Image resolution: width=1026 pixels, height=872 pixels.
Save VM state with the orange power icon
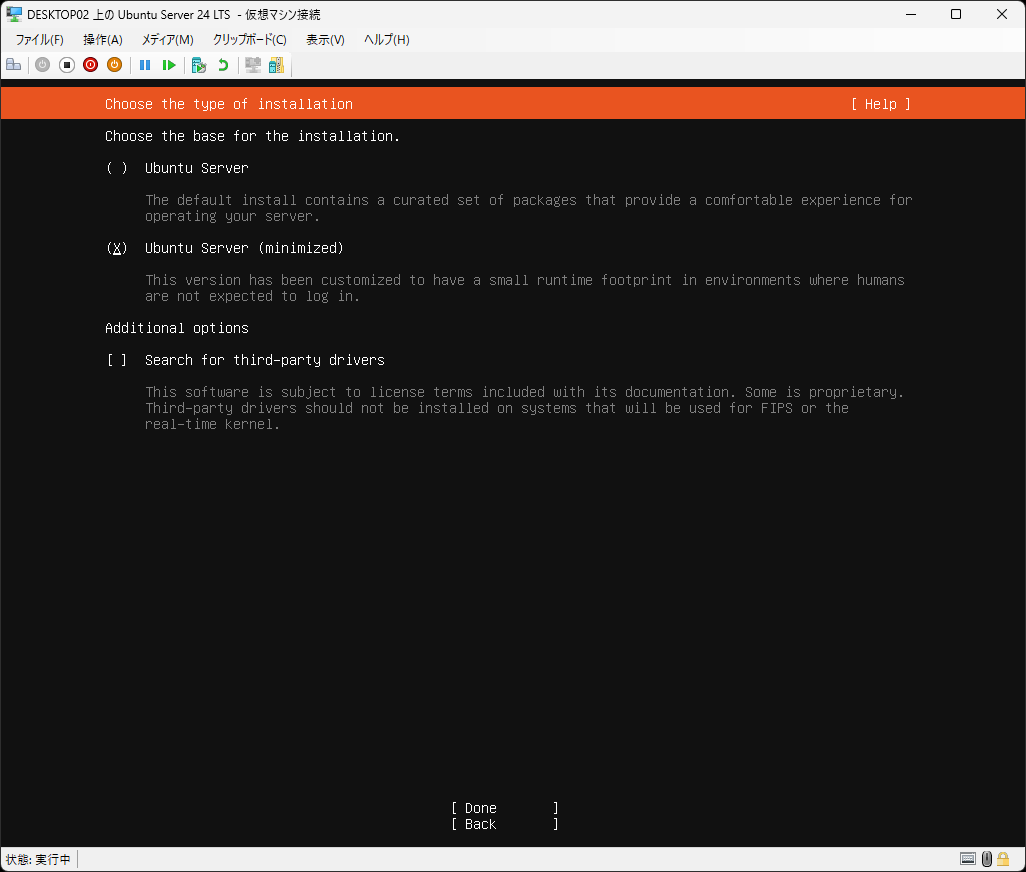click(115, 65)
